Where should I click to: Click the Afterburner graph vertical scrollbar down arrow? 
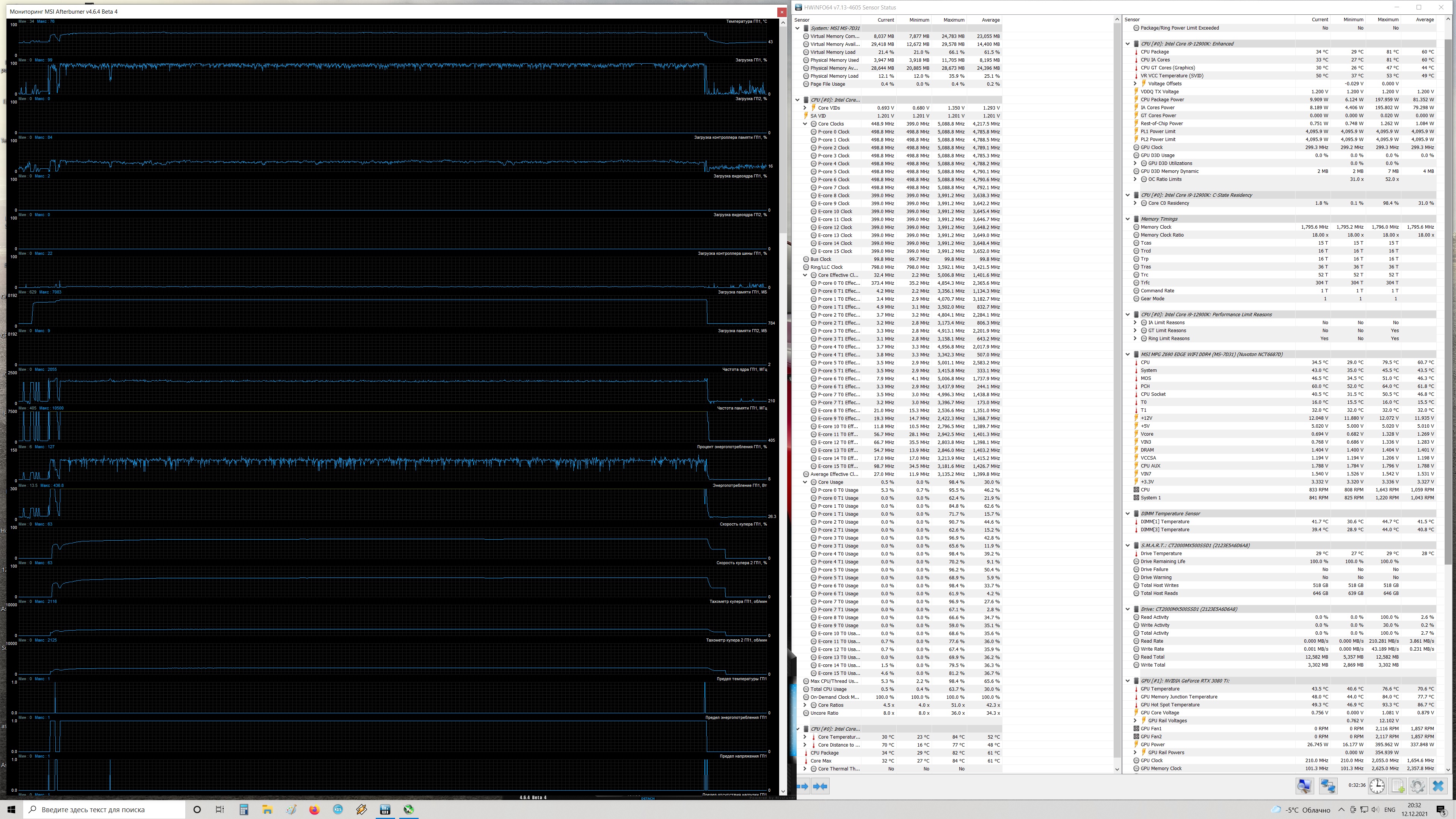point(783,791)
